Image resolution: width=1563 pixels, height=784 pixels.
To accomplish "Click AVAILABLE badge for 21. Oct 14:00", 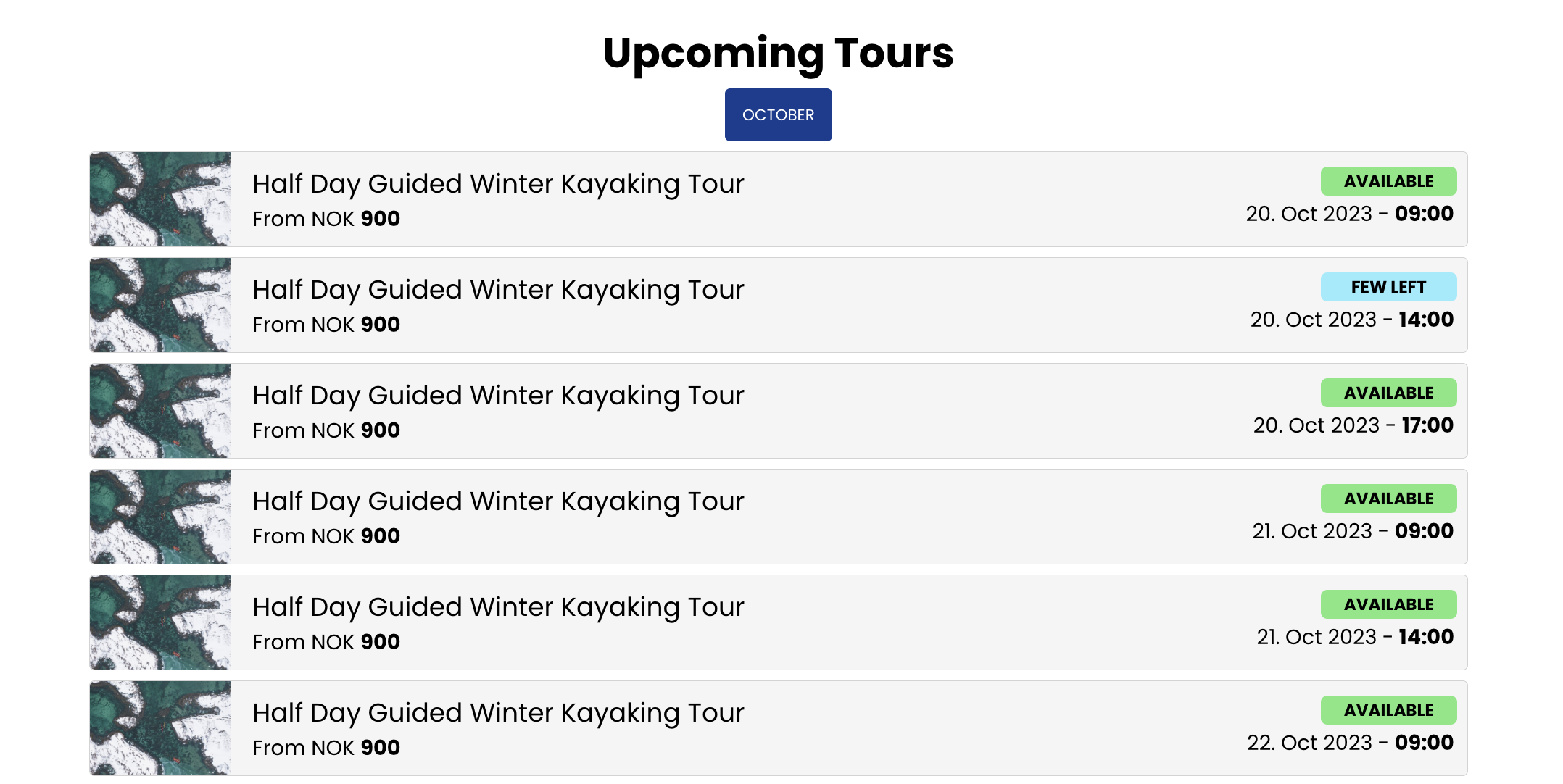I will [1388, 604].
